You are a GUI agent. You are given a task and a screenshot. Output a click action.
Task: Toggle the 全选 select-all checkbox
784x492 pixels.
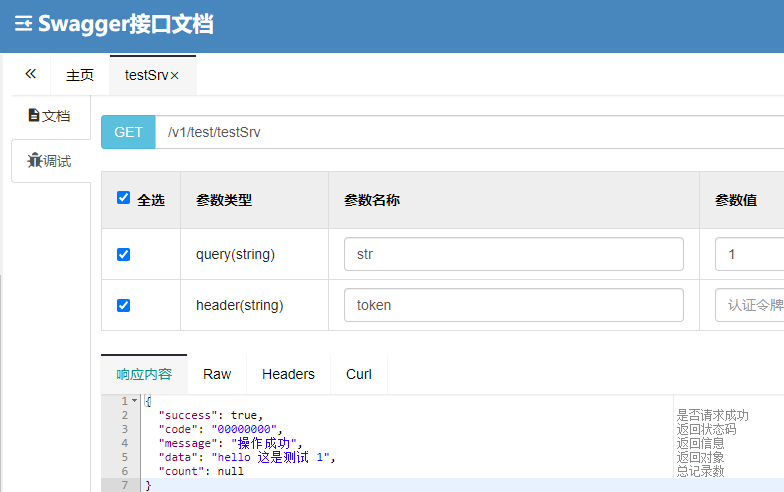point(124,198)
